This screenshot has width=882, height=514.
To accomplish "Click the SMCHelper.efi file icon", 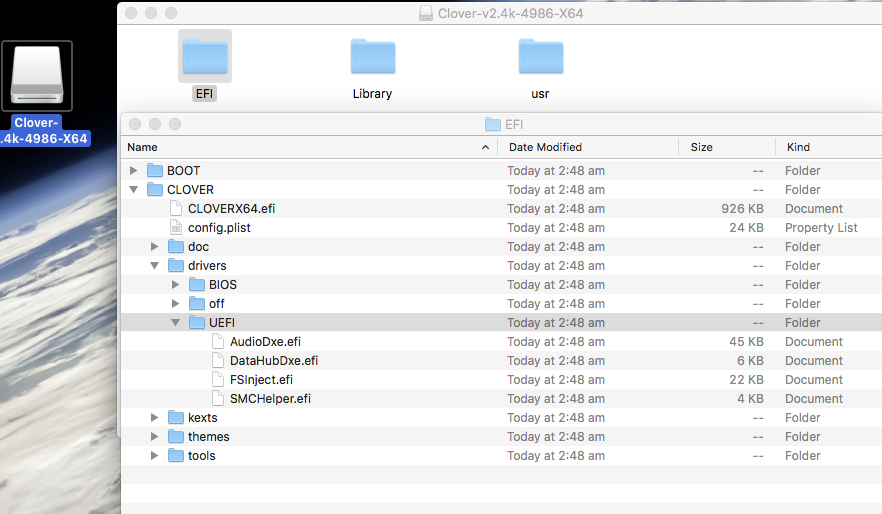I will (218, 399).
